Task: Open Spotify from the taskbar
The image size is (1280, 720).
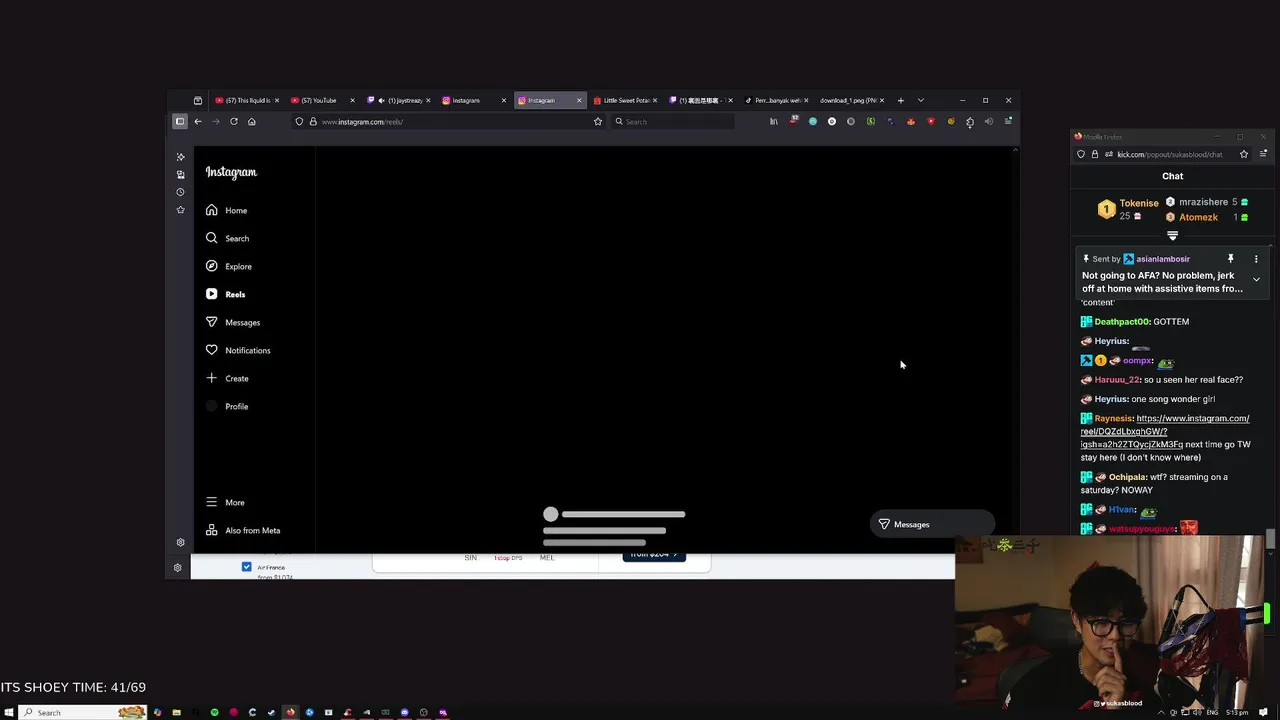Action: 214,712
